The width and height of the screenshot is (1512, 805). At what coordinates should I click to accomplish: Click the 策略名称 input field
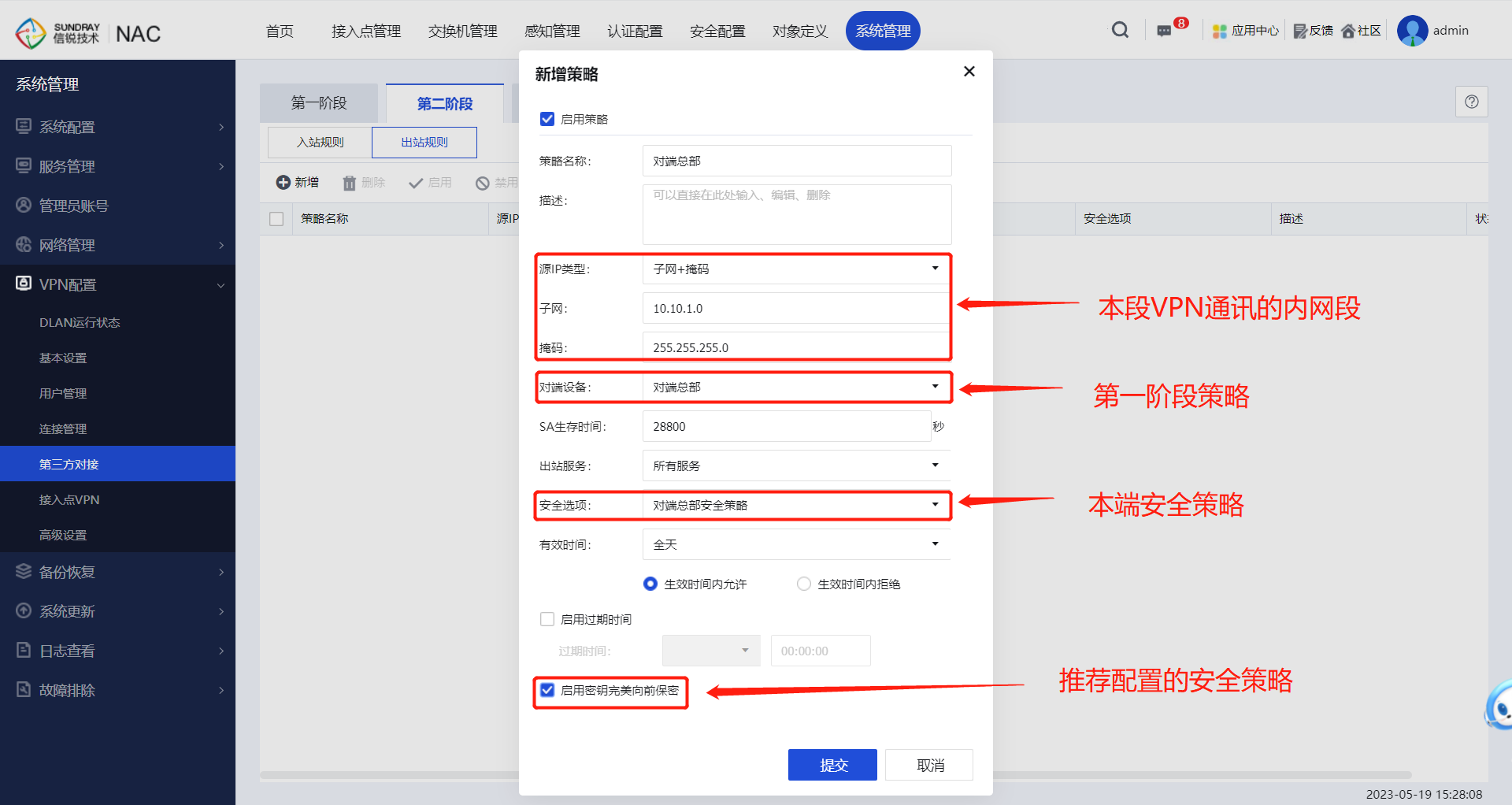797,161
